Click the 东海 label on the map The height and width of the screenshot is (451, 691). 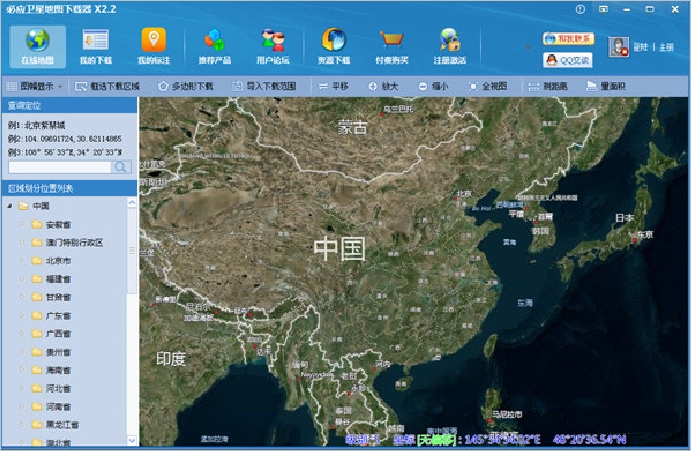[x=525, y=303]
